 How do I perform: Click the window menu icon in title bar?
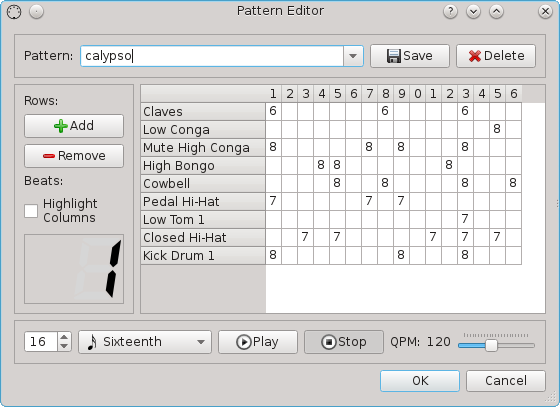pyautogui.click(x=14, y=12)
